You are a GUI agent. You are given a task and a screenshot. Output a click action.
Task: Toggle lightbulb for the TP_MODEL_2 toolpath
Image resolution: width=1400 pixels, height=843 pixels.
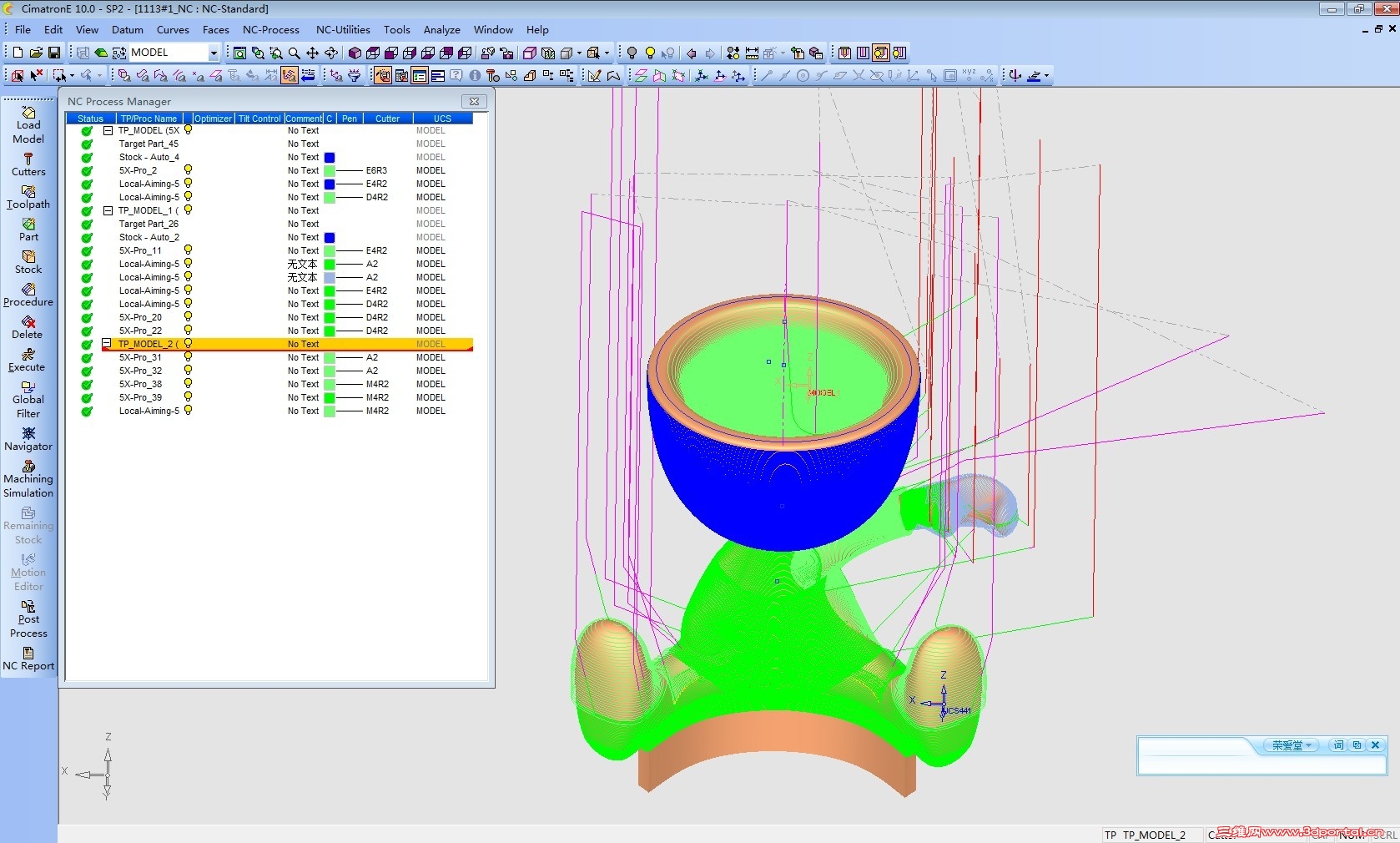coord(189,343)
